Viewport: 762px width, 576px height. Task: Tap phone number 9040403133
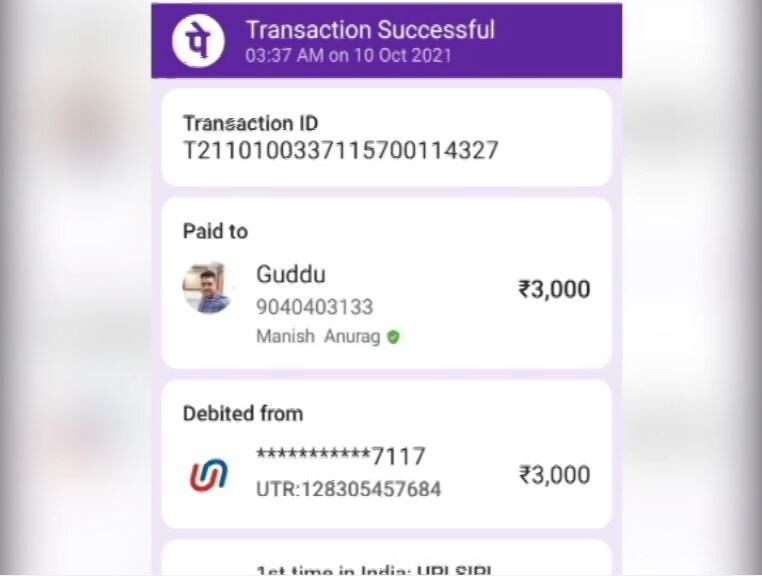click(314, 307)
